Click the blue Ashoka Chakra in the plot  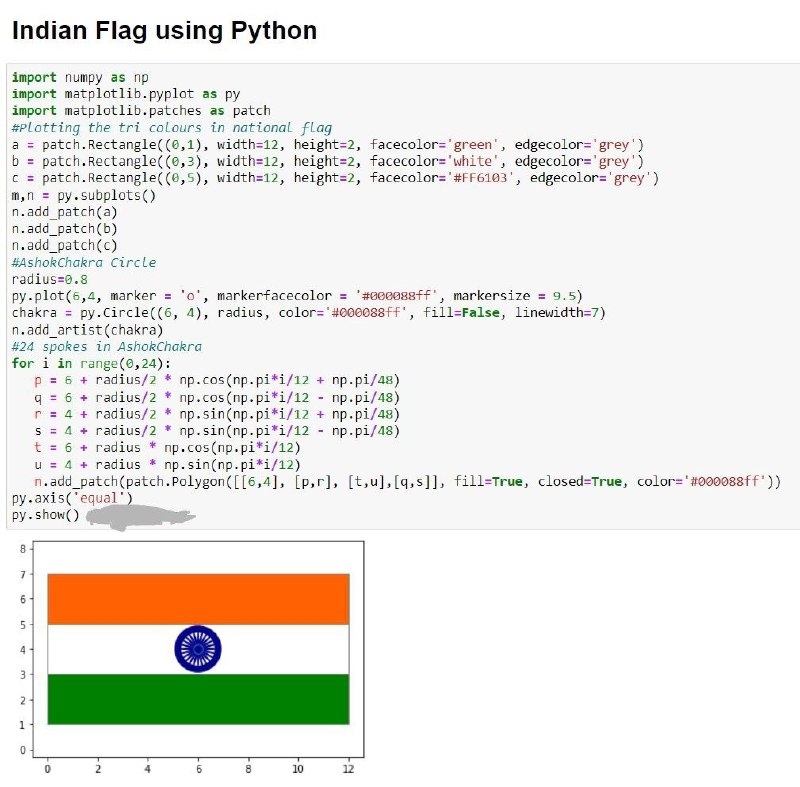click(x=198, y=649)
